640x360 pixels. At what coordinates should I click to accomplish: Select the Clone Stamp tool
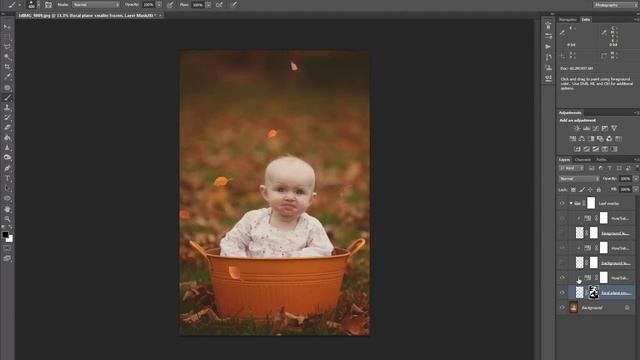pos(7,108)
